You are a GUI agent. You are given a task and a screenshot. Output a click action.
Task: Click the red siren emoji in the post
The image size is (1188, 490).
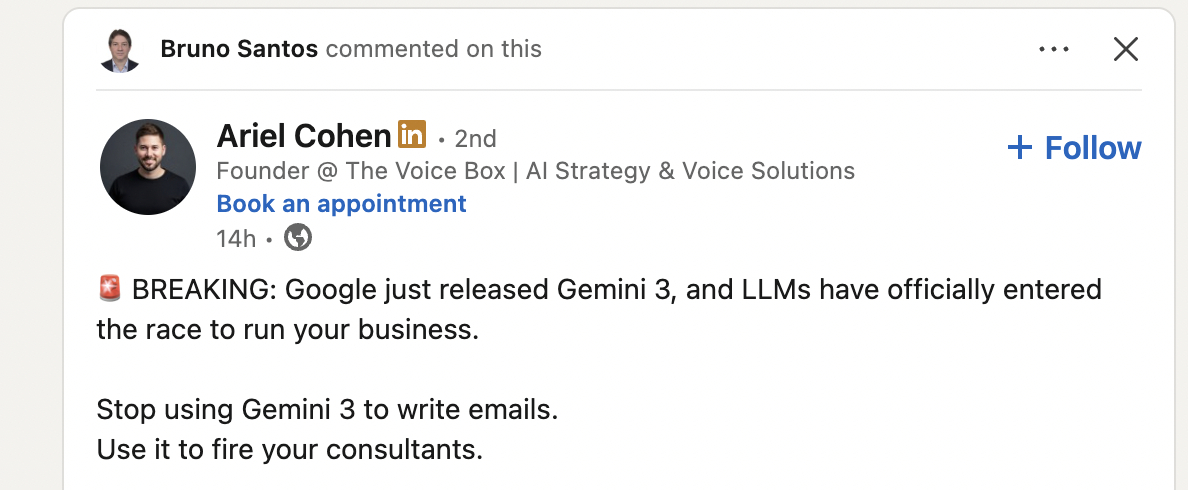(110, 290)
